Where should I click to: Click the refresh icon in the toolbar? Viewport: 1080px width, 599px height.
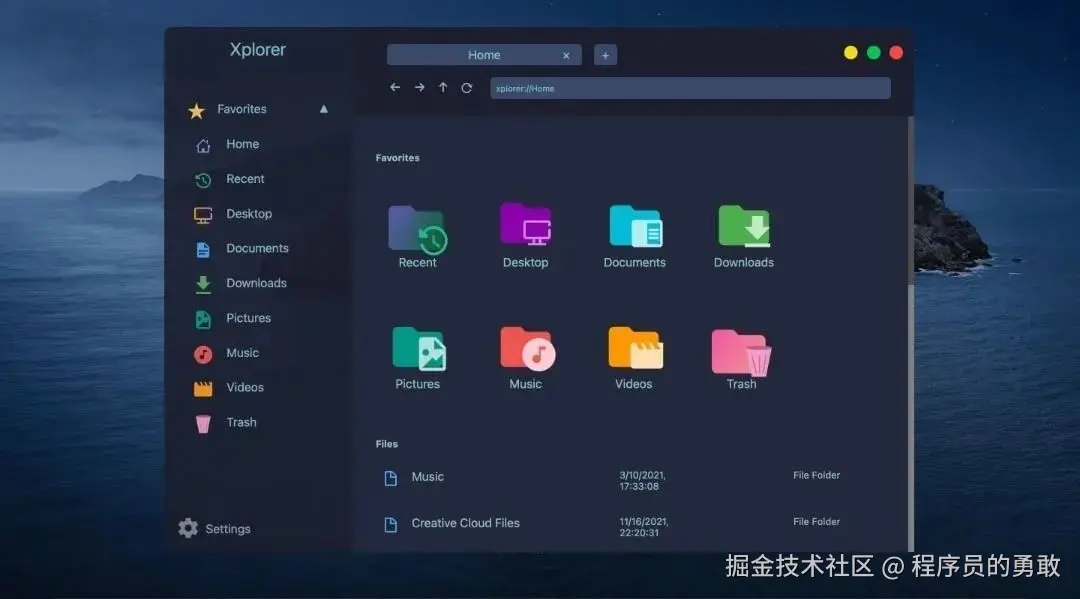click(466, 88)
